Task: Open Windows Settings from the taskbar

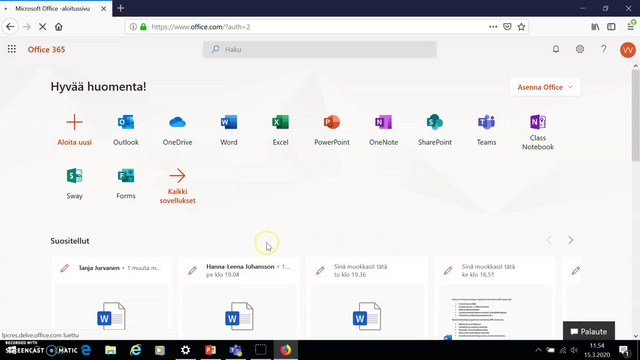Action: pyautogui.click(x=185, y=350)
